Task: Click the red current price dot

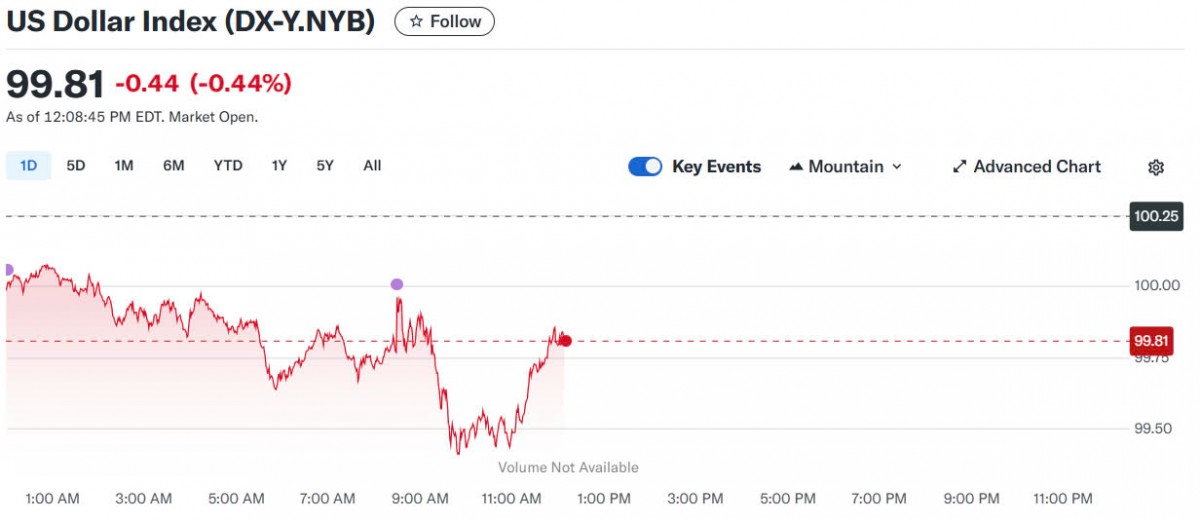Action: (566, 341)
